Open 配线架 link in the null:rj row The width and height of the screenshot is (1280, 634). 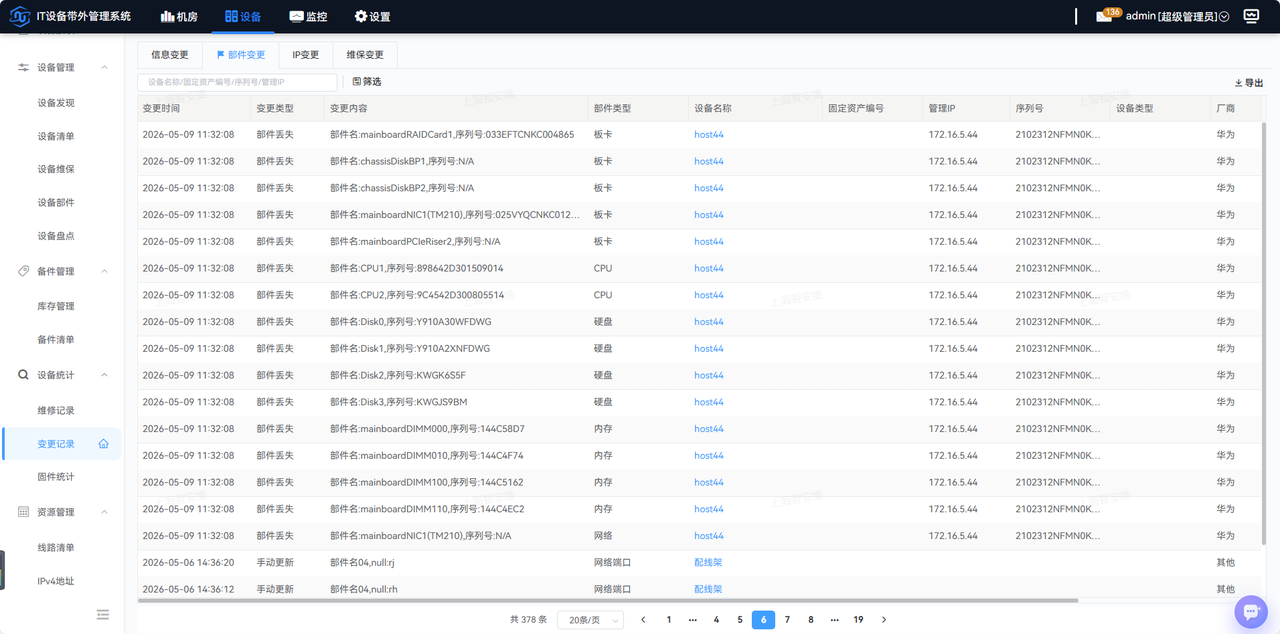click(x=708, y=563)
